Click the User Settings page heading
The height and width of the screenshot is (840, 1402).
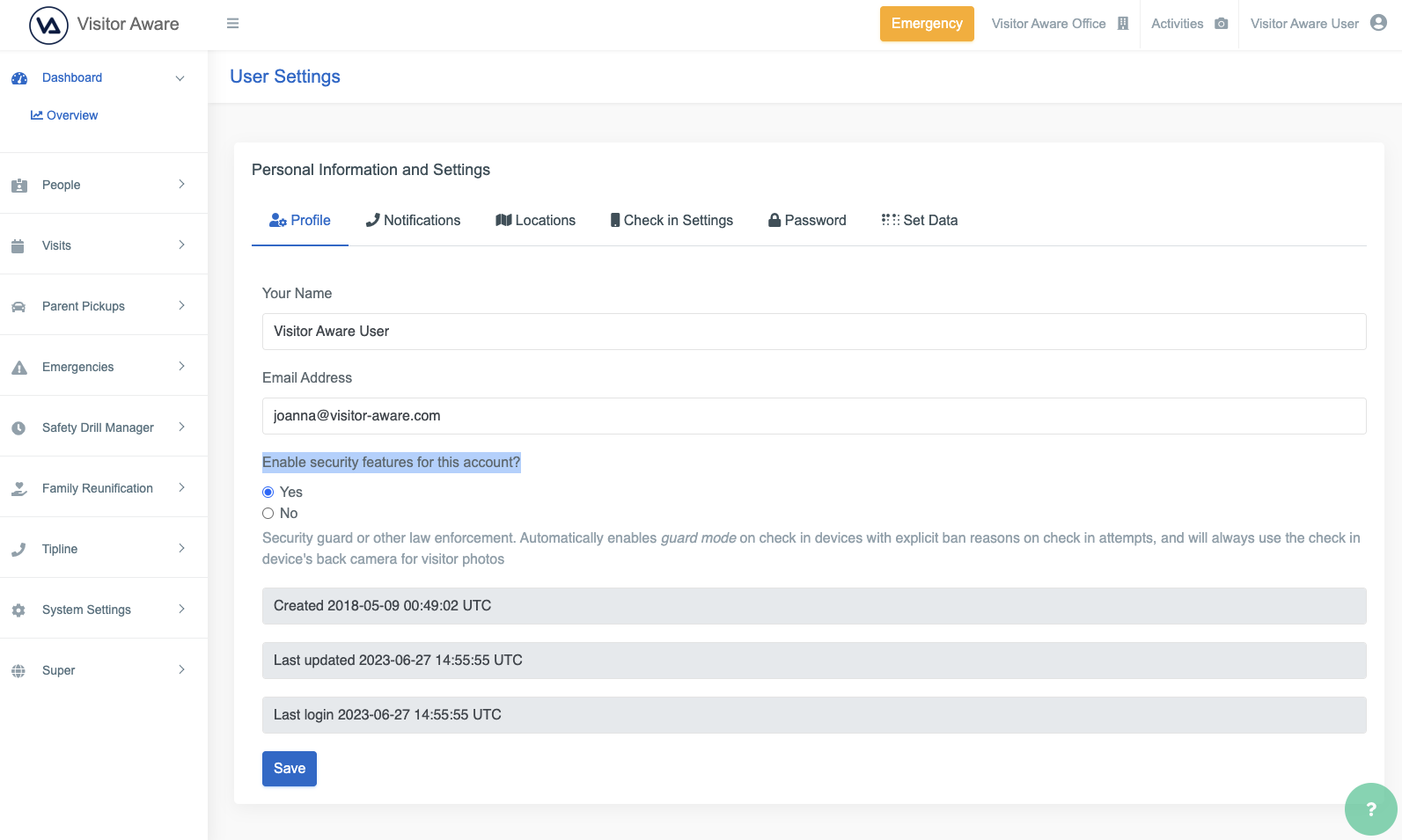[x=285, y=77]
